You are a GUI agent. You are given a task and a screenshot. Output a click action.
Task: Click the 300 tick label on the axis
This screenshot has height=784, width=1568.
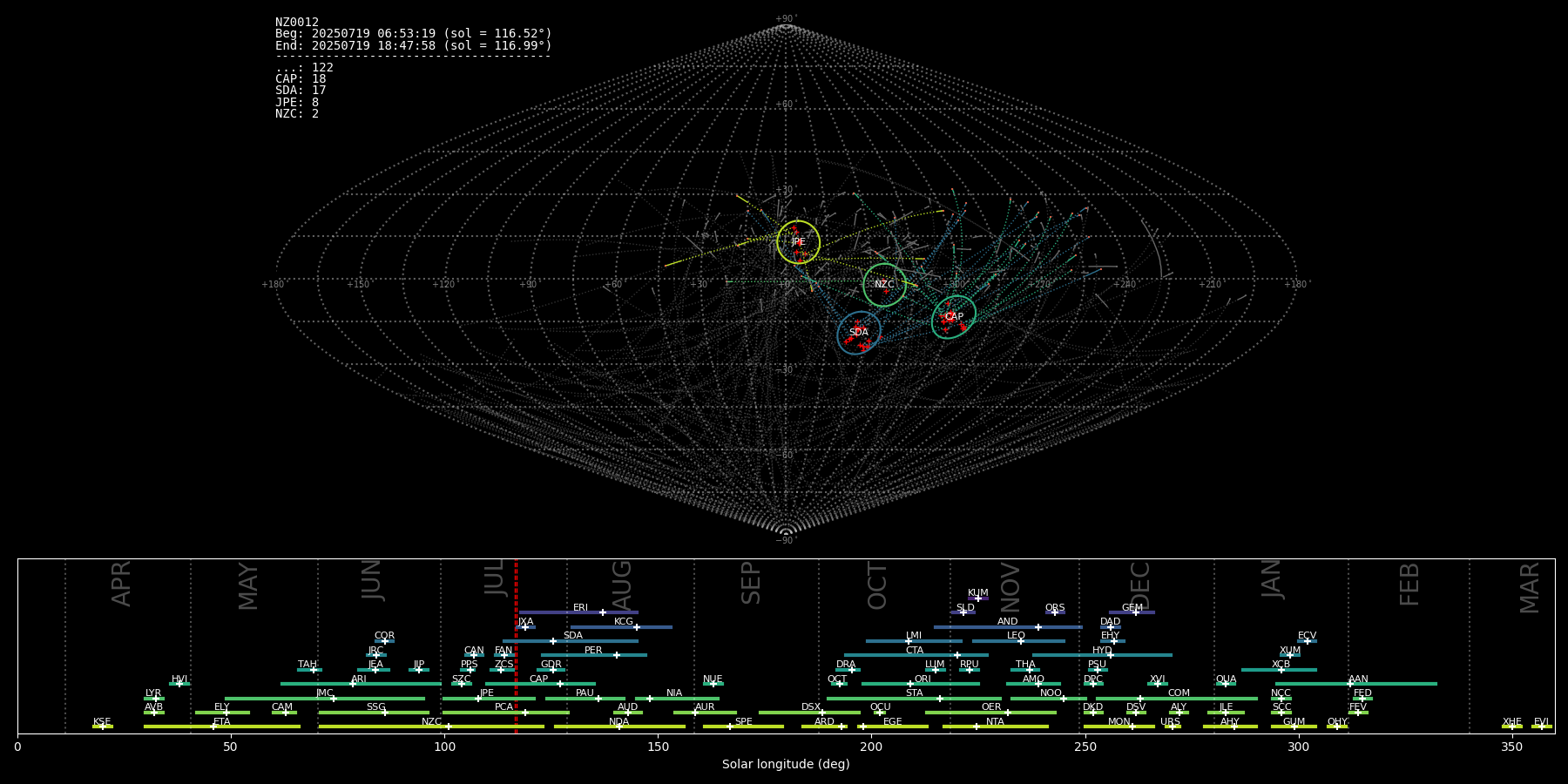(1298, 747)
